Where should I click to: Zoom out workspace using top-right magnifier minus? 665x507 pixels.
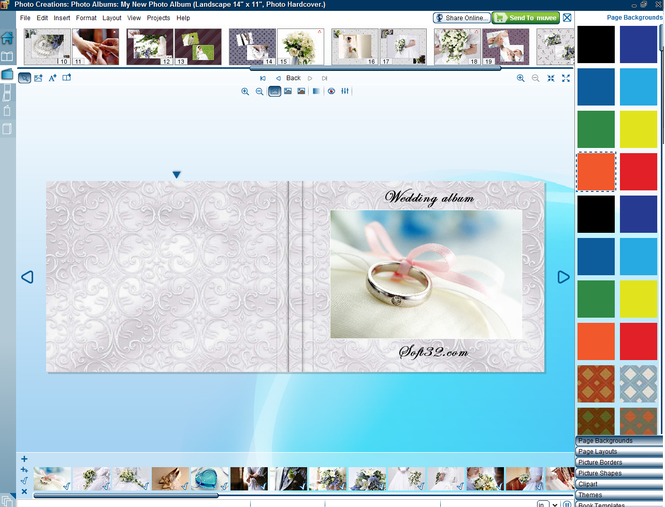[x=536, y=78]
